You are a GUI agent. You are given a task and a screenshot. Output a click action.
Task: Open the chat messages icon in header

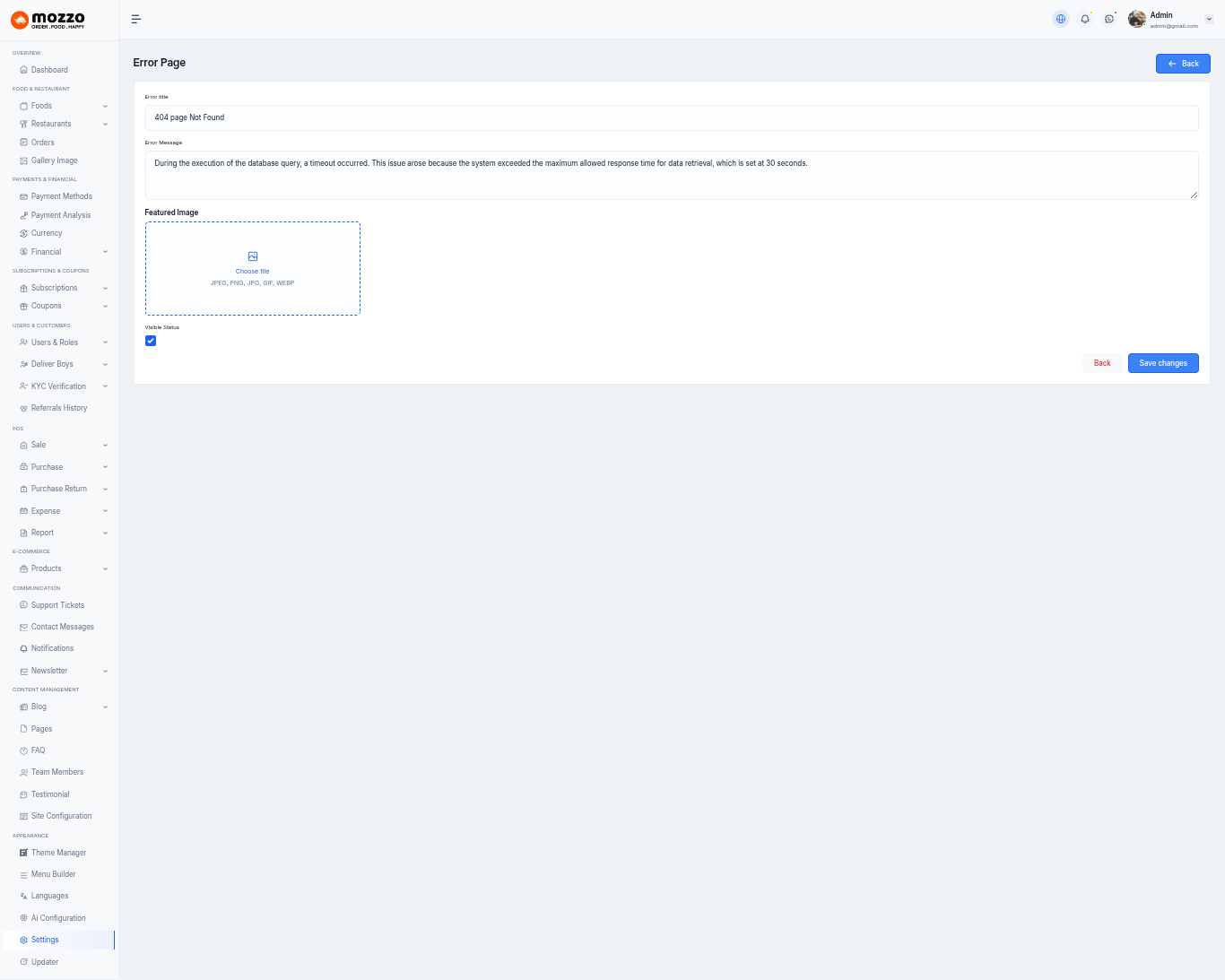1109,19
